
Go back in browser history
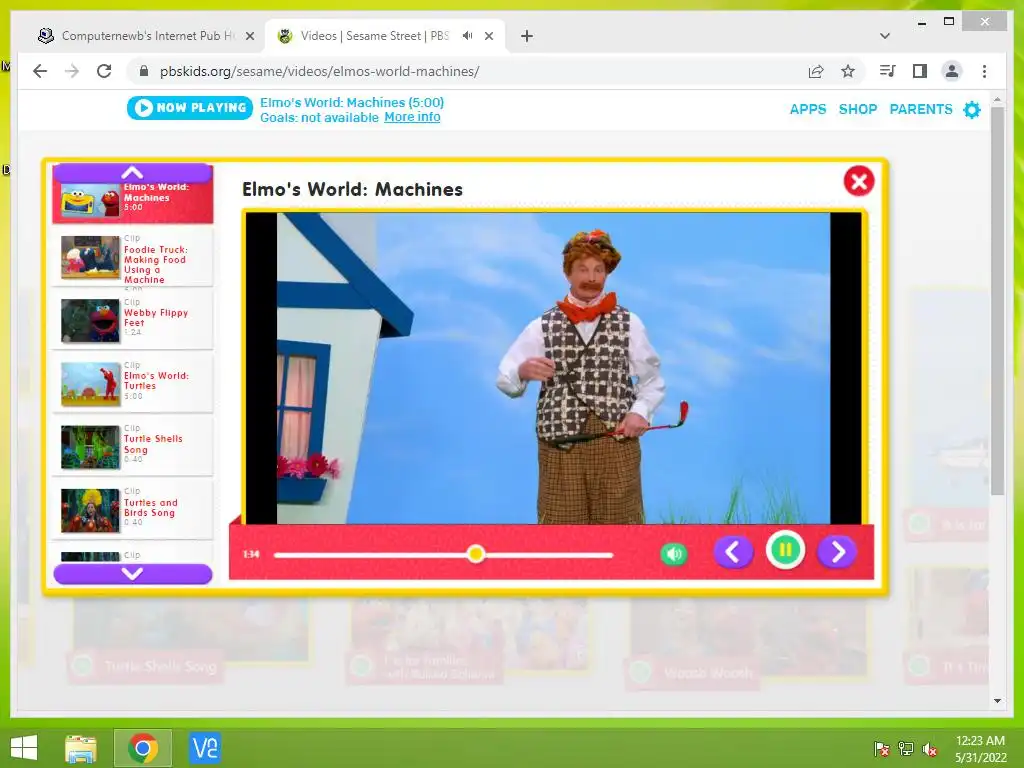40,71
